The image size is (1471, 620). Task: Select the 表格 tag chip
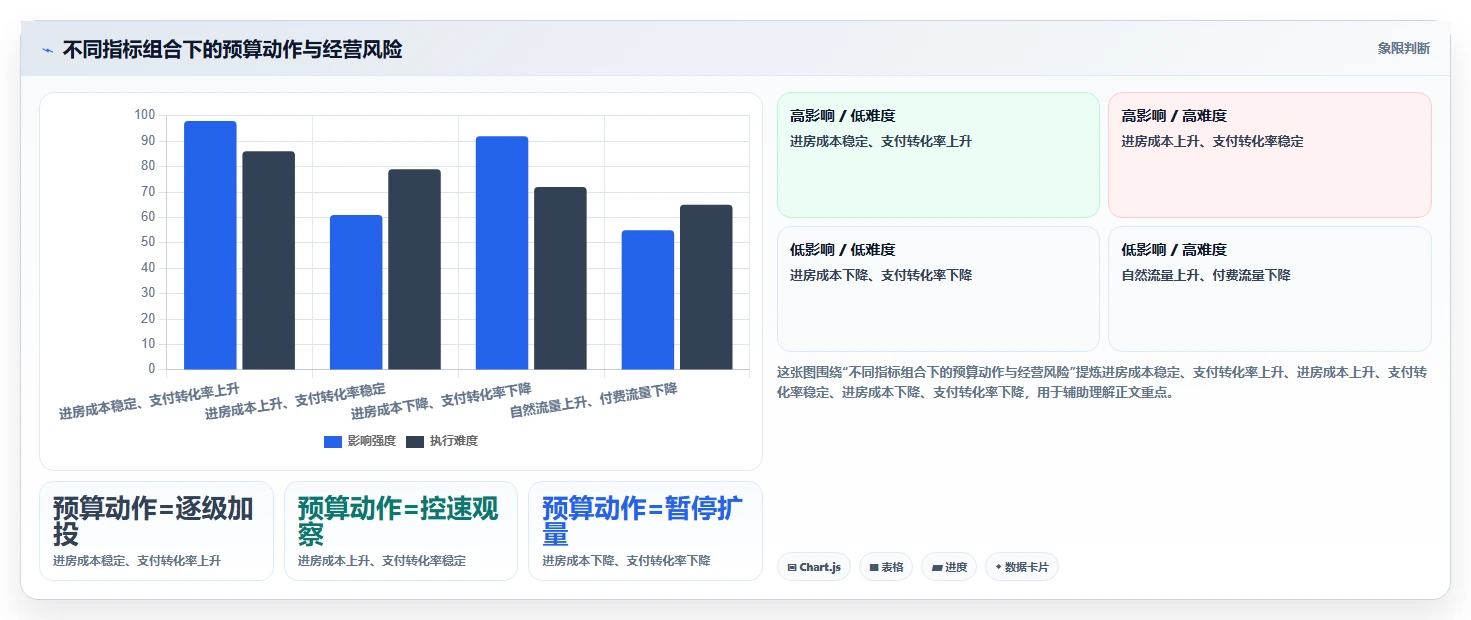(x=886, y=567)
